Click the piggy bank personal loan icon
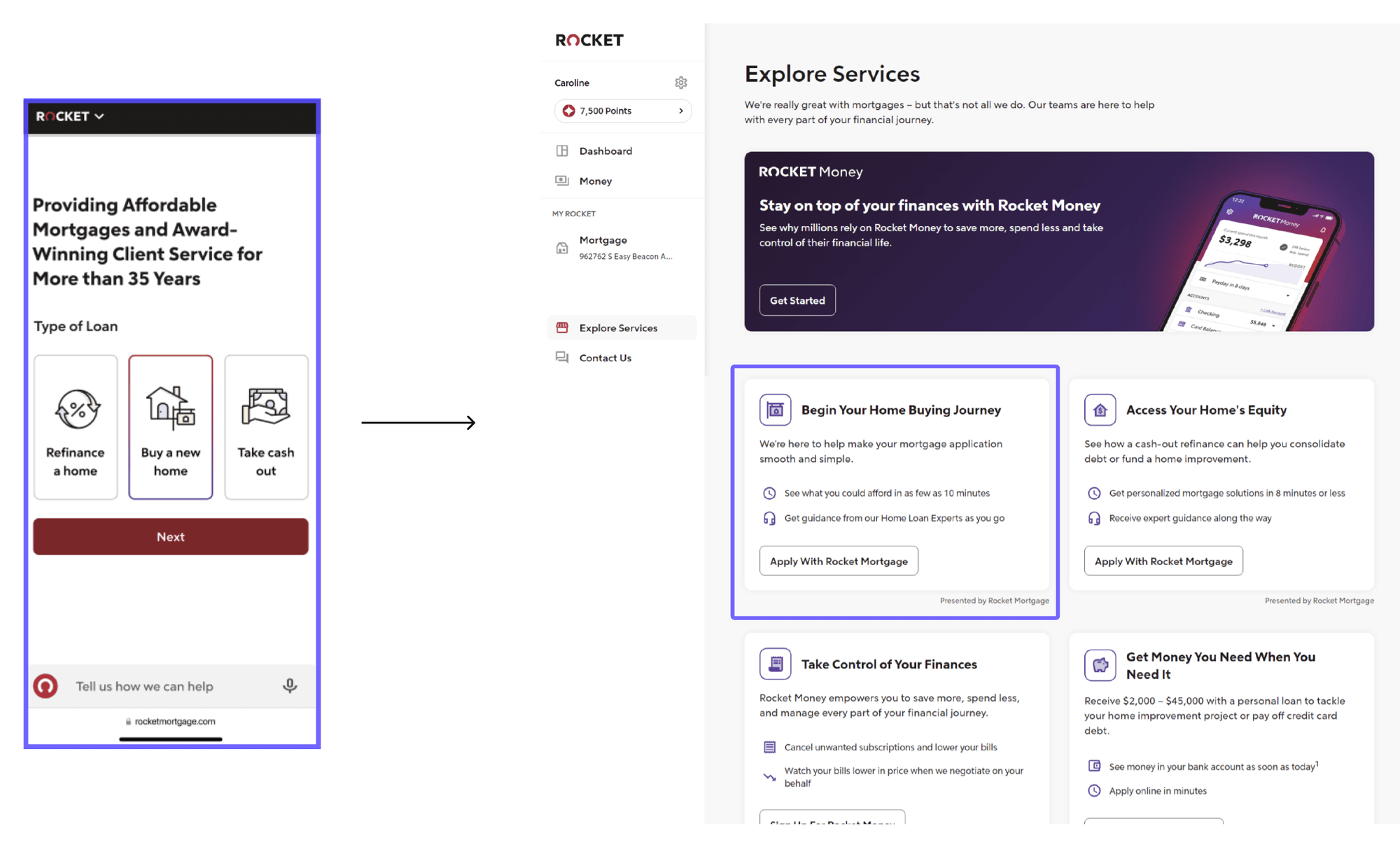Image resolution: width=1400 pixels, height=847 pixels. click(x=1100, y=665)
